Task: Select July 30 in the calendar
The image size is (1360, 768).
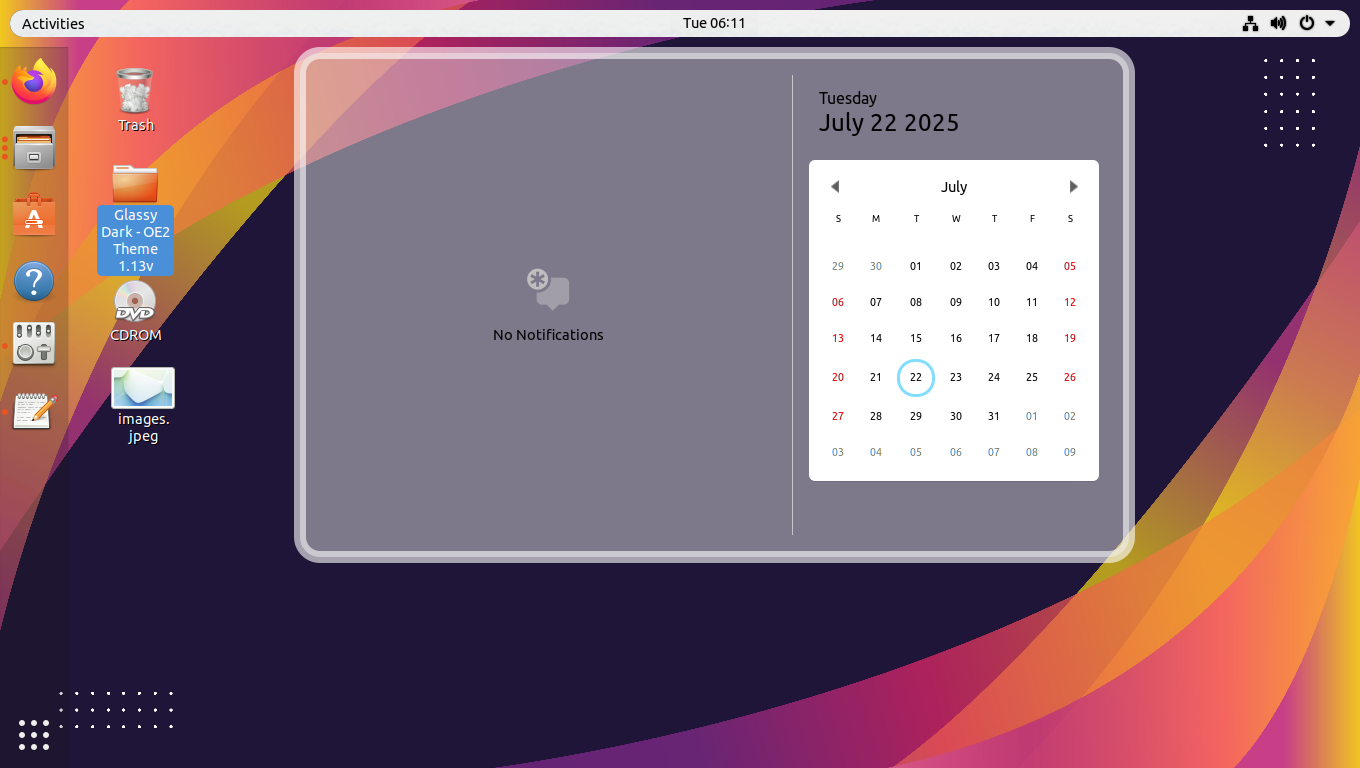Action: pos(956,417)
